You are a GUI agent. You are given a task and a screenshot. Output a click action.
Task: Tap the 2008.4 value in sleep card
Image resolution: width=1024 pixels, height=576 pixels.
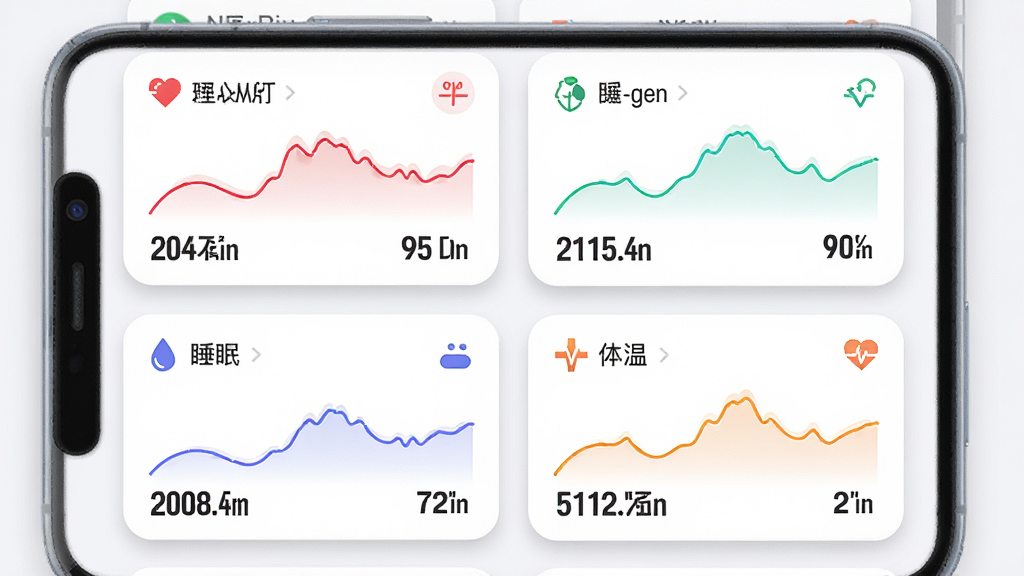(199, 504)
